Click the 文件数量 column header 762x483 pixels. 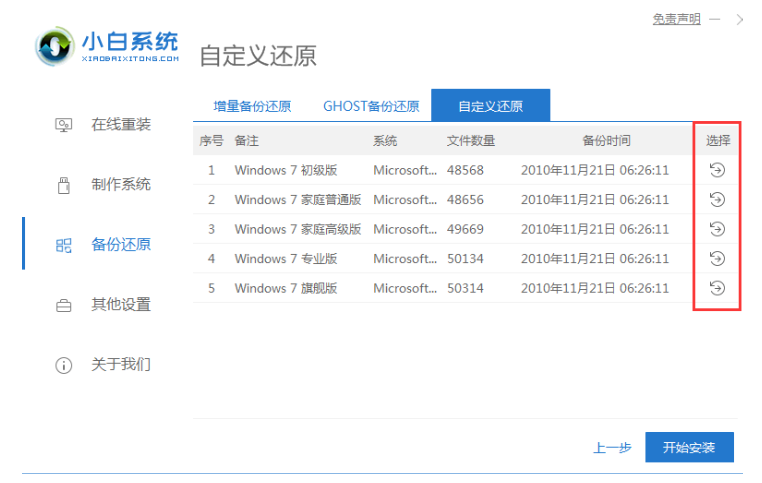point(471,140)
